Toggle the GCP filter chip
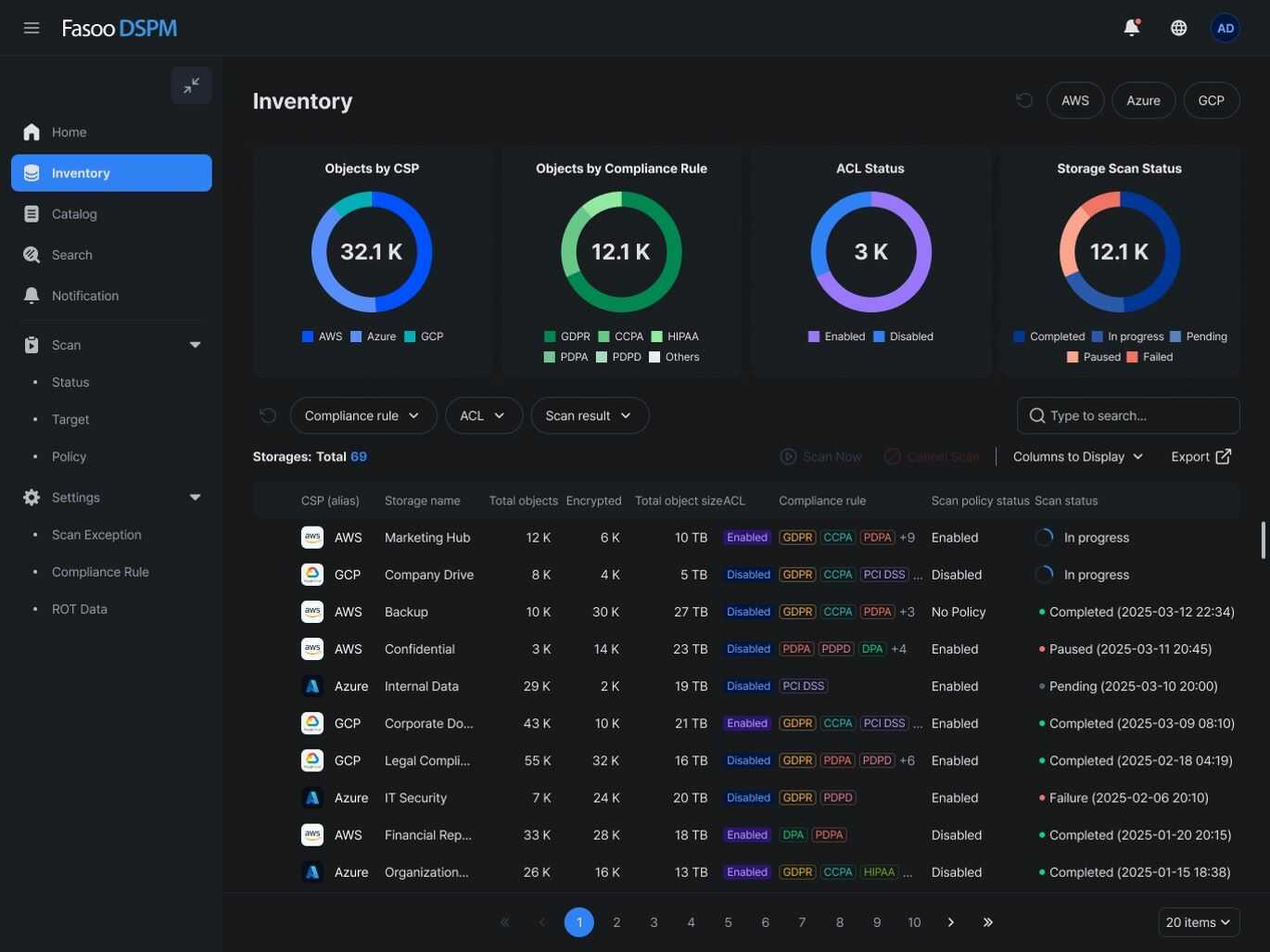The height and width of the screenshot is (952, 1270). [1211, 99]
